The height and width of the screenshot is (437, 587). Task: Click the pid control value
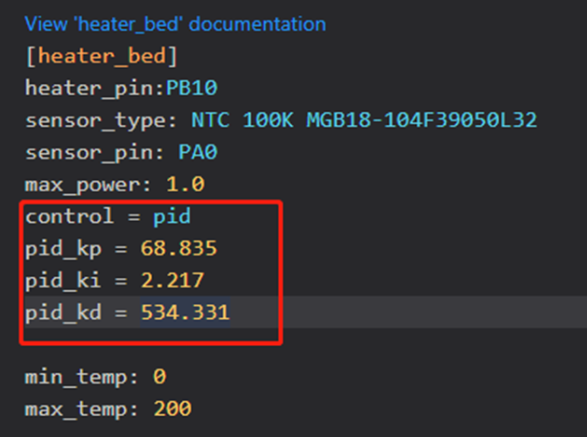172,217
